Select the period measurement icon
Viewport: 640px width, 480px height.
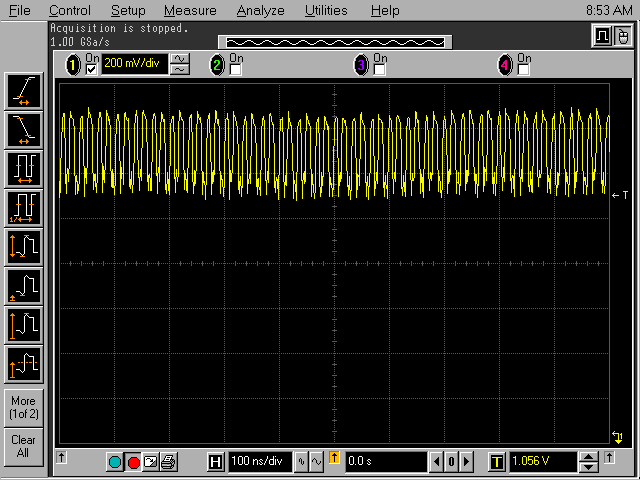point(23,167)
